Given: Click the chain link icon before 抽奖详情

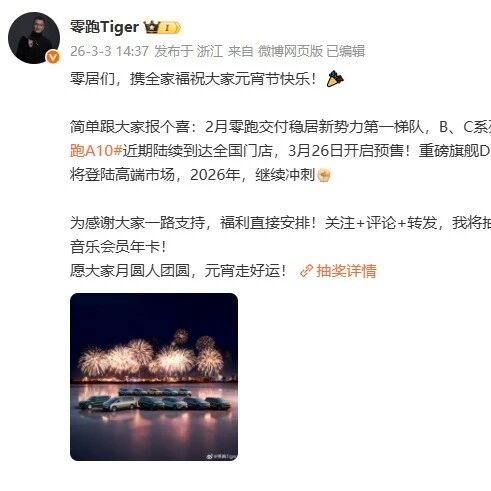Looking at the screenshot, I should (x=306, y=271).
